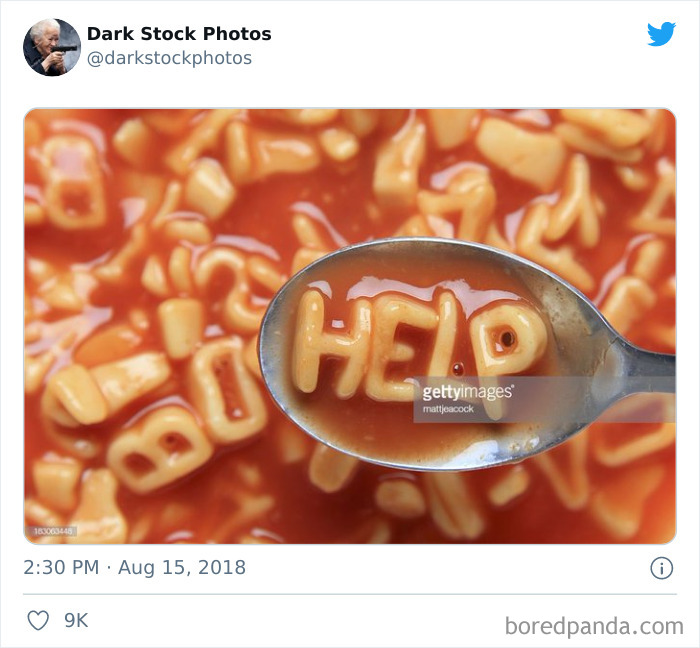The width and height of the screenshot is (700, 648).
Task: Open the Dark Stock Photos profile avatar
Action: pos(52,47)
